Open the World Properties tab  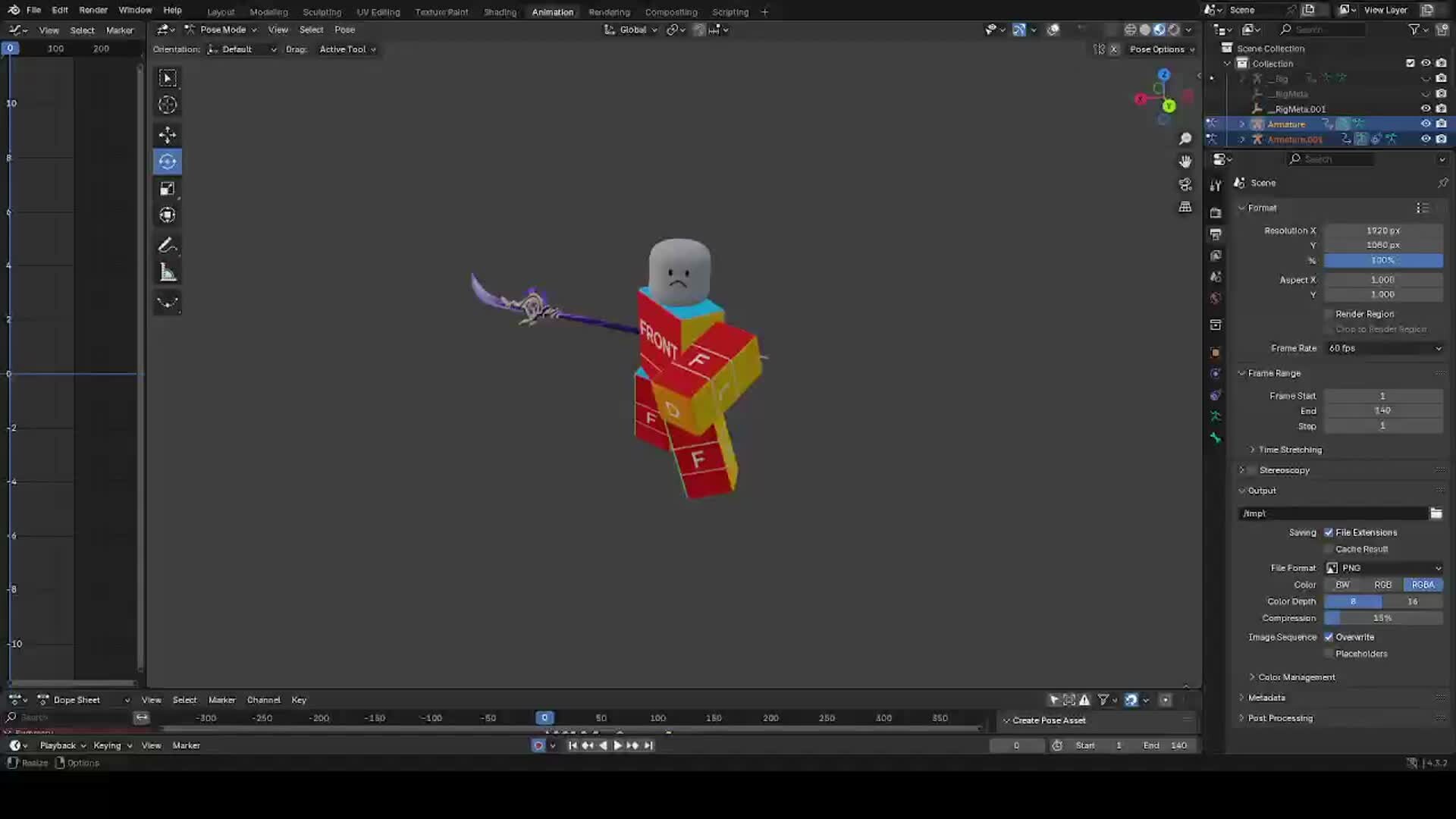click(1216, 298)
